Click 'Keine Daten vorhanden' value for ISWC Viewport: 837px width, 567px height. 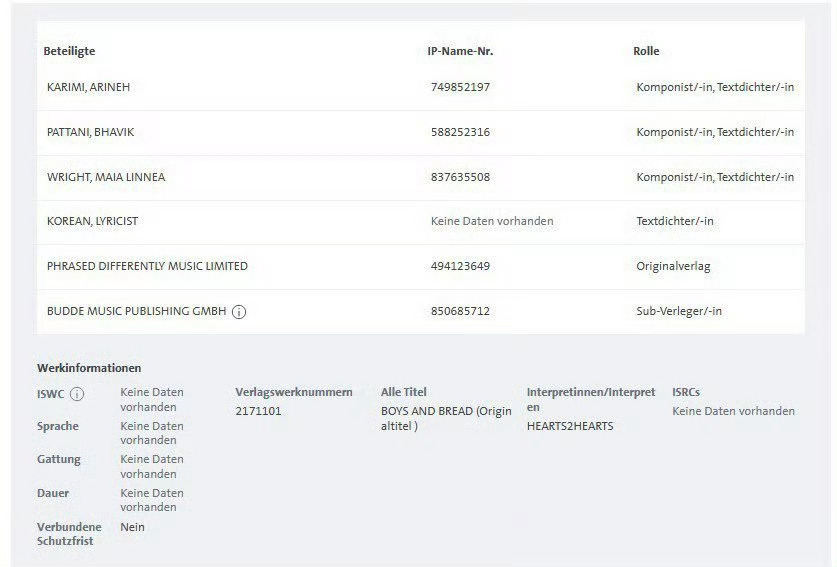(x=152, y=399)
